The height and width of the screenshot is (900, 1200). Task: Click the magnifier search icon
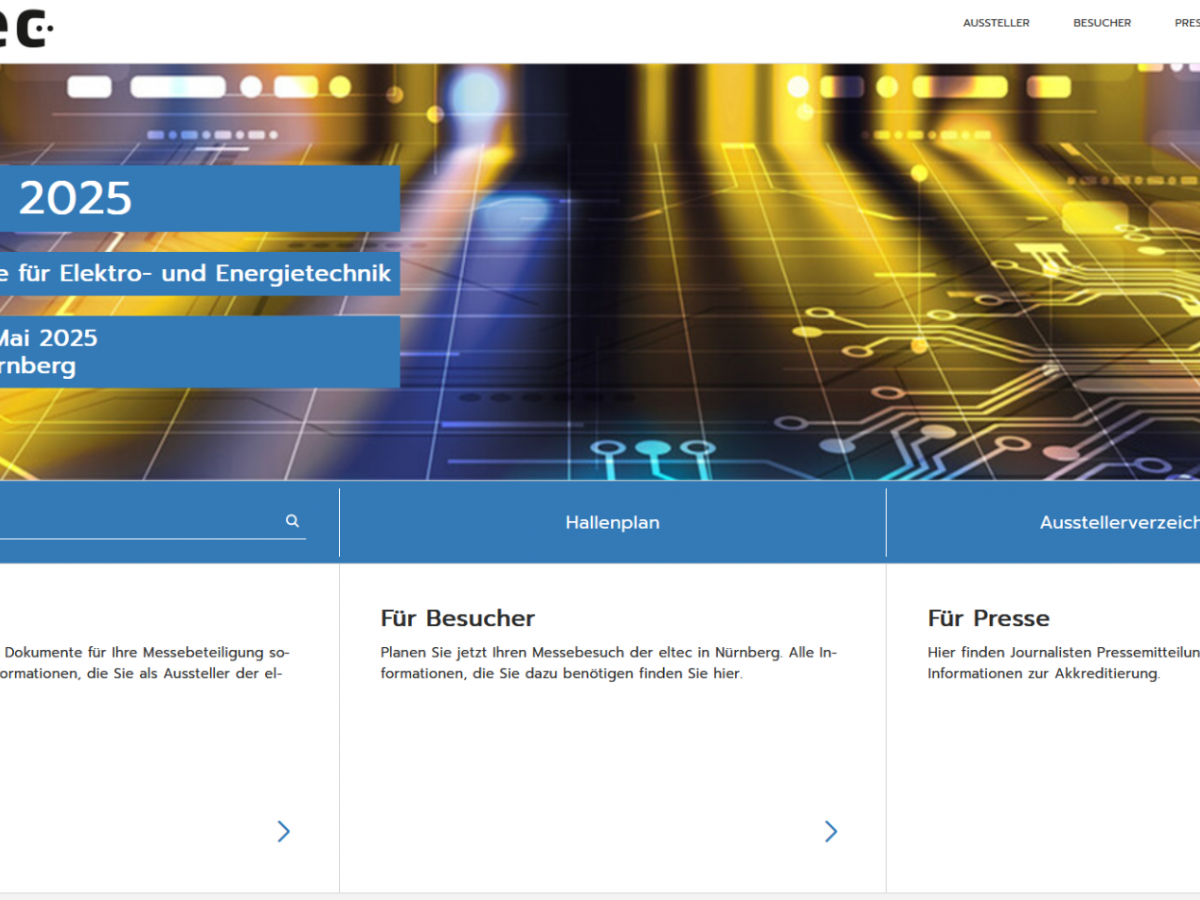[x=292, y=521]
